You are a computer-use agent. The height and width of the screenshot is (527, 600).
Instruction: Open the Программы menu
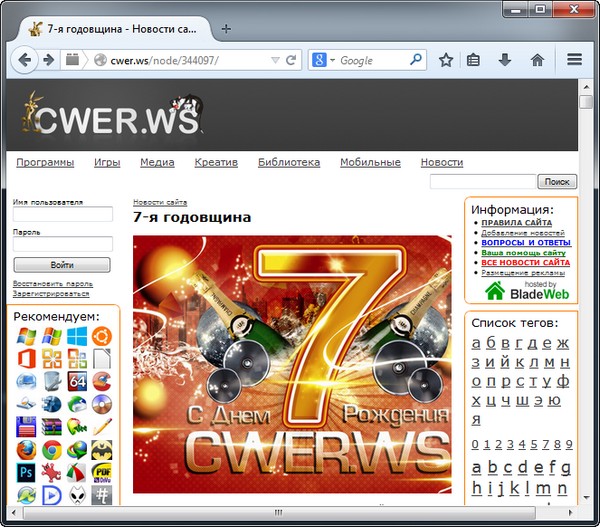[x=45, y=162]
